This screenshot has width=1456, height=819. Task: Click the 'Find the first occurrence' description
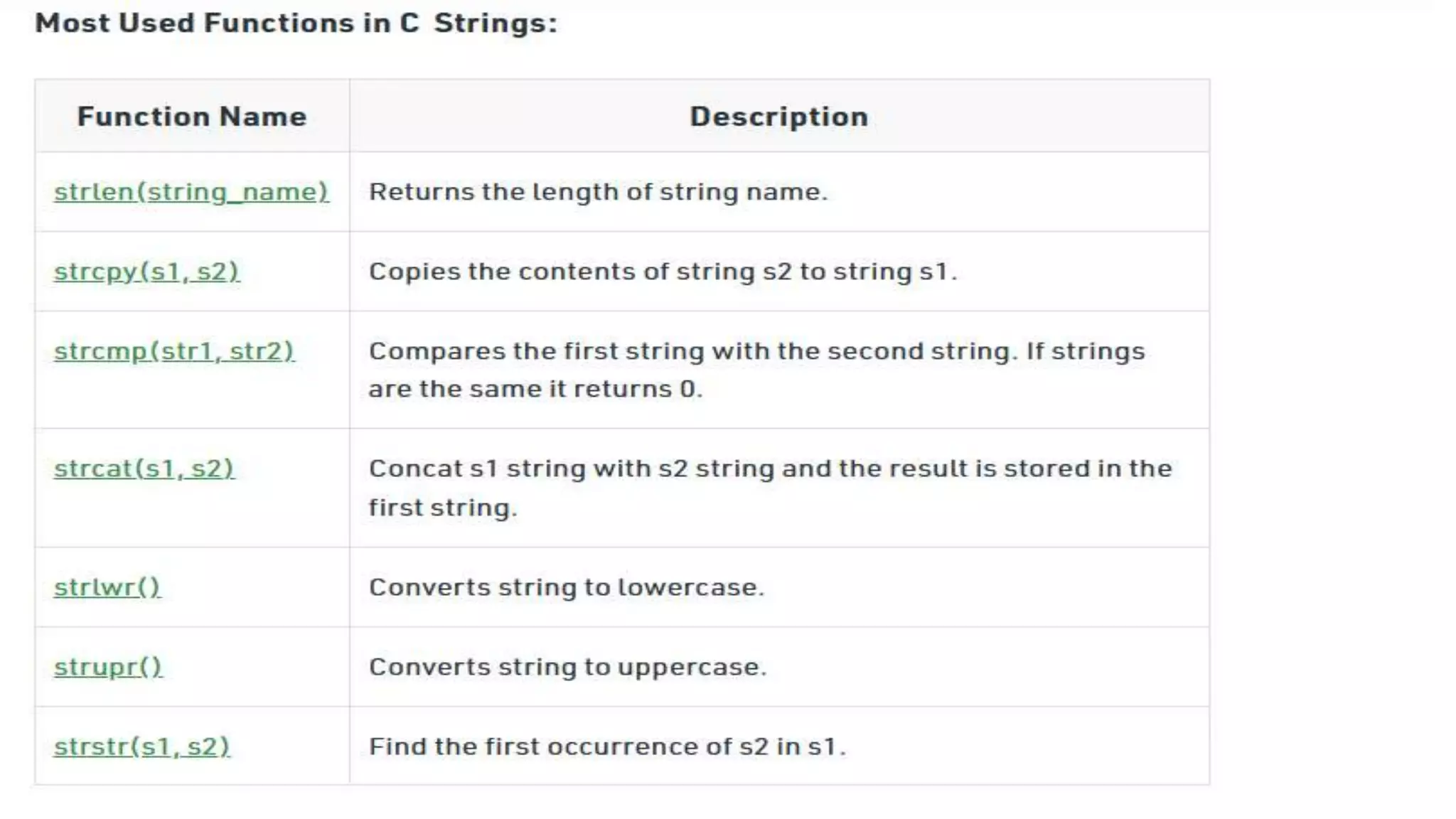point(607,746)
